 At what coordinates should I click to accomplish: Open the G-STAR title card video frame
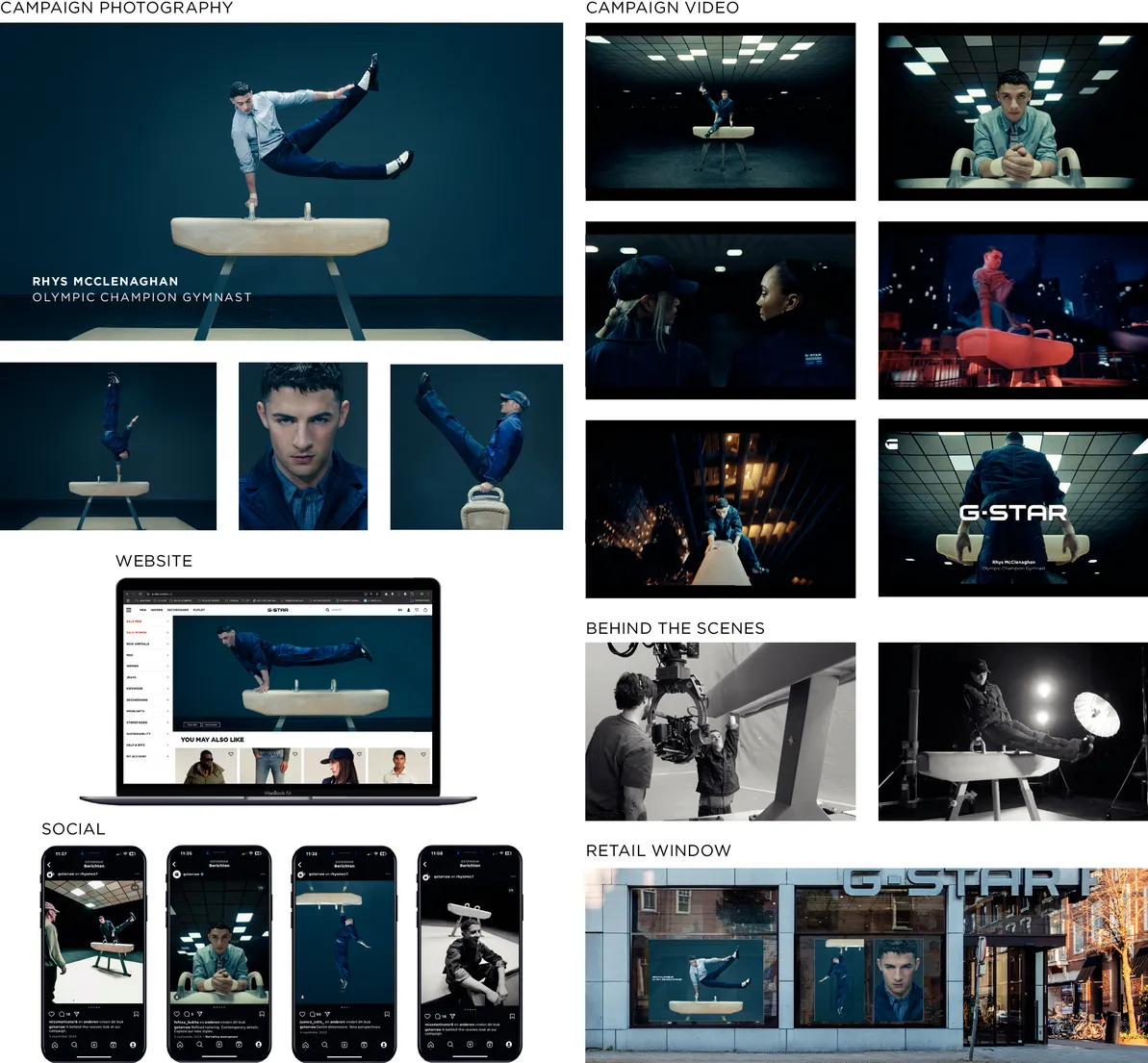1013,508
